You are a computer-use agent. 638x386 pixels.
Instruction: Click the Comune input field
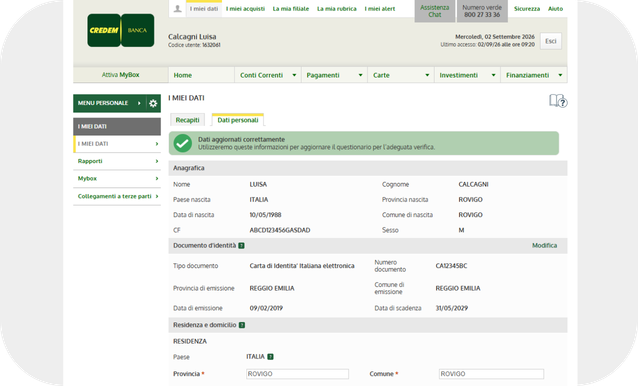pyautogui.click(x=491, y=374)
